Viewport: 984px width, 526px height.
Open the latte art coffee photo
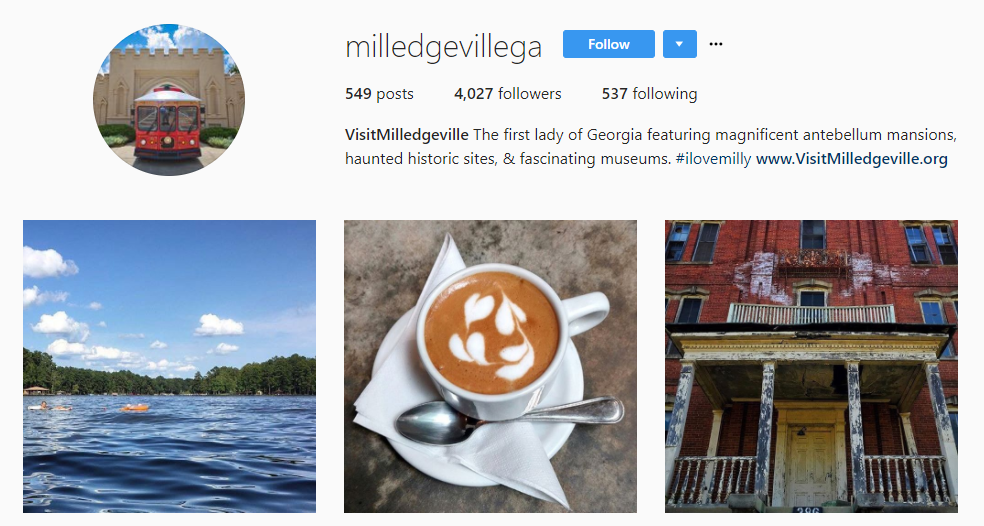coord(490,367)
